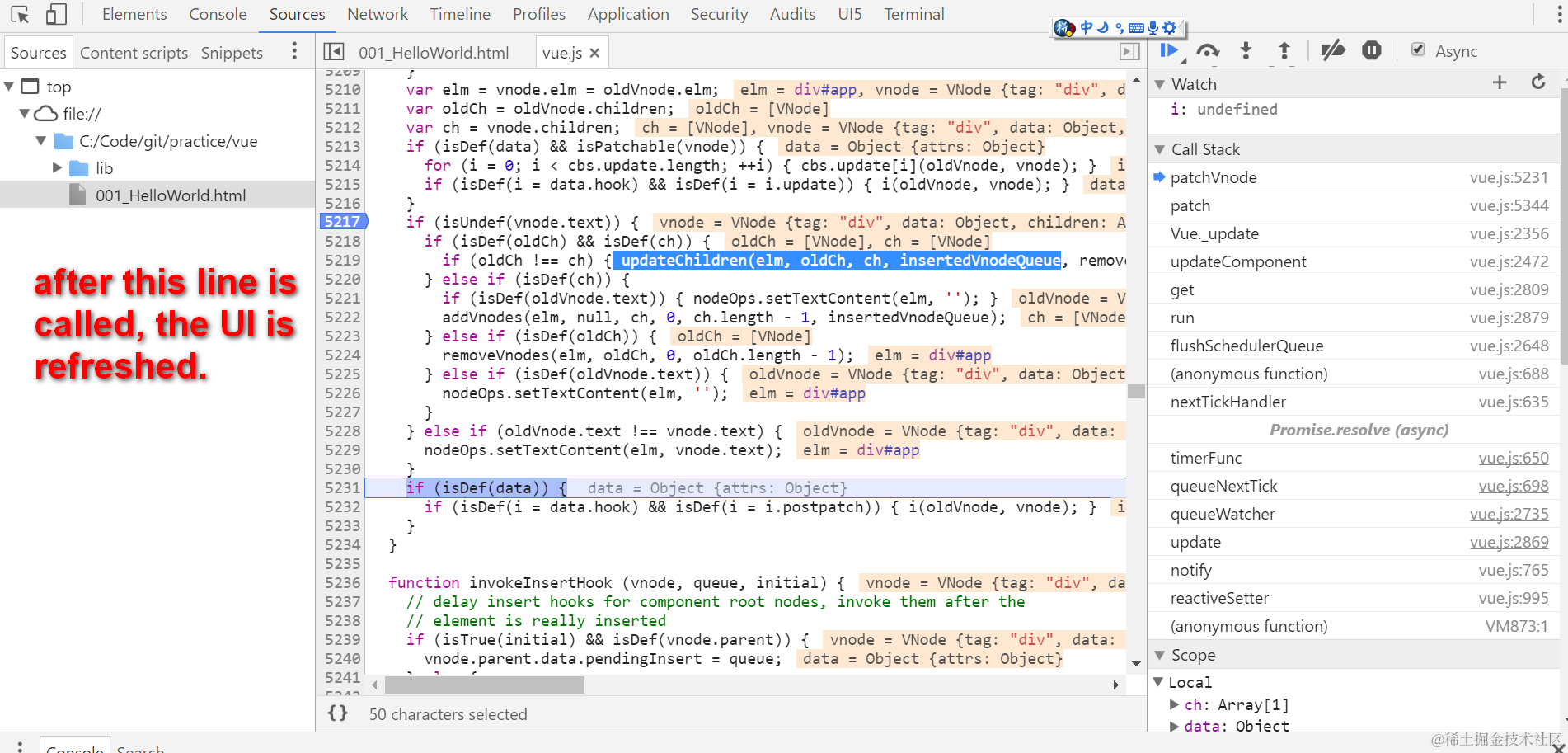The width and height of the screenshot is (1568, 753).
Task: Open the vue.js:2869 link
Action: [1509, 542]
